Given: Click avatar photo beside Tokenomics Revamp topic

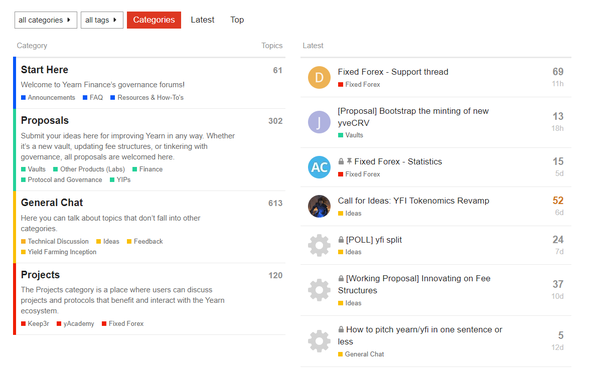Looking at the screenshot, I should [x=319, y=206].
